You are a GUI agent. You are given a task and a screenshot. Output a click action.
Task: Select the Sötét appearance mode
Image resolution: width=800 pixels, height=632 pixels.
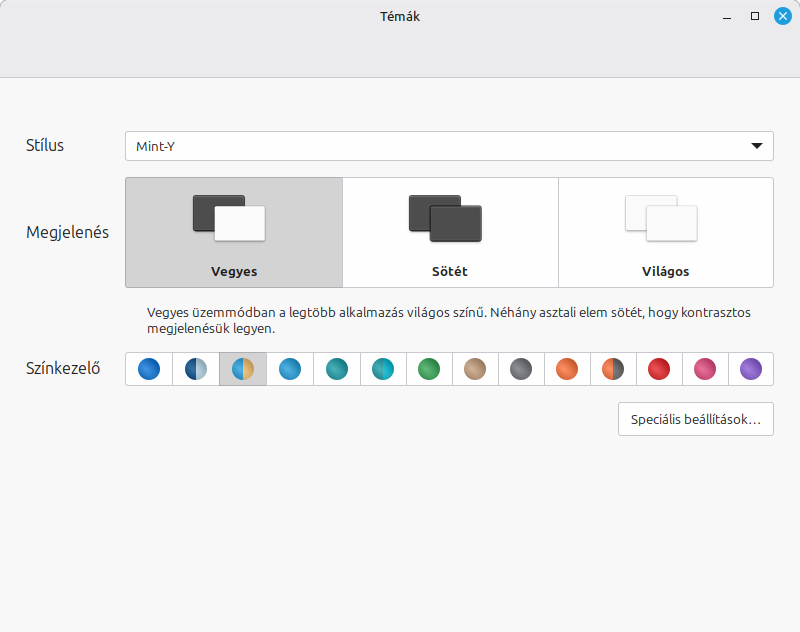(451, 233)
